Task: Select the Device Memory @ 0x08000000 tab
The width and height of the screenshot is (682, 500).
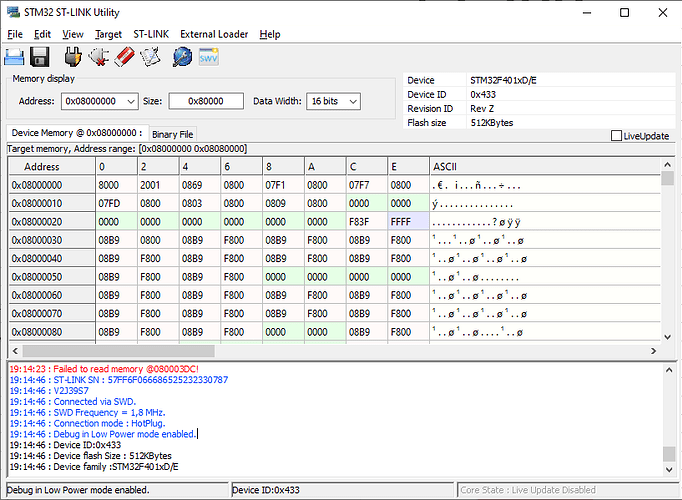Action: point(77,133)
